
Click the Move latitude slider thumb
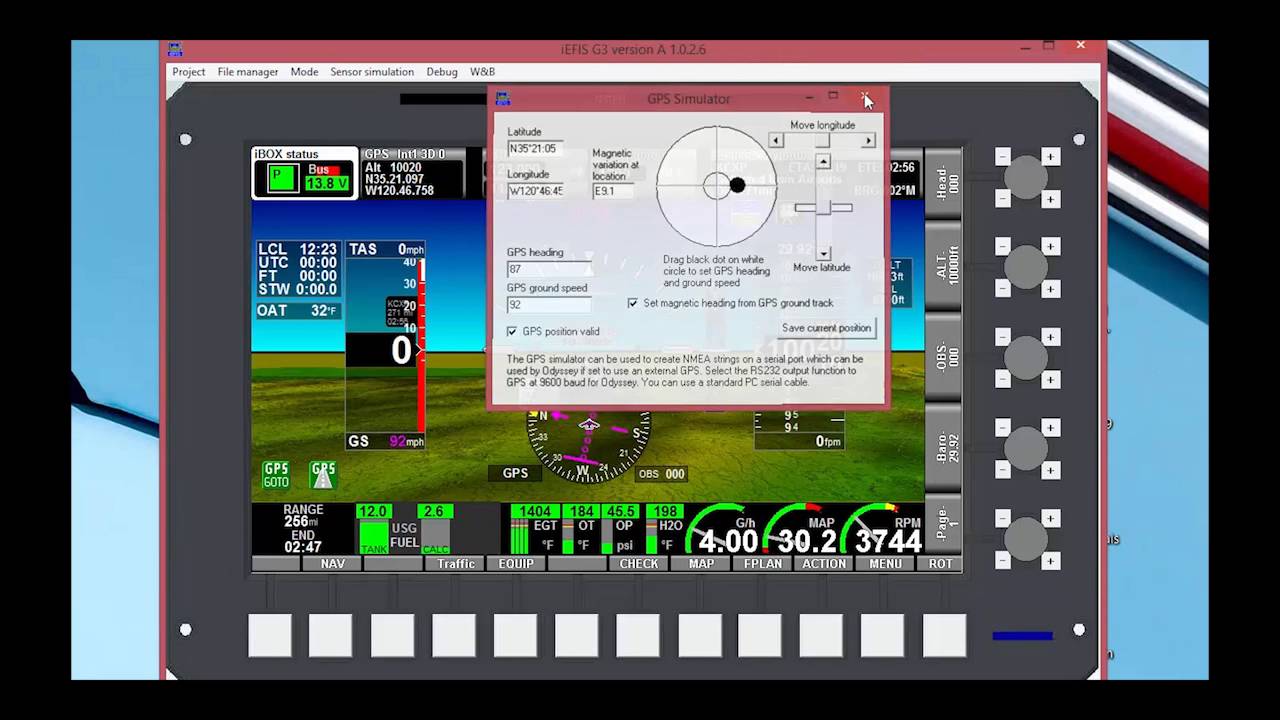click(x=823, y=208)
